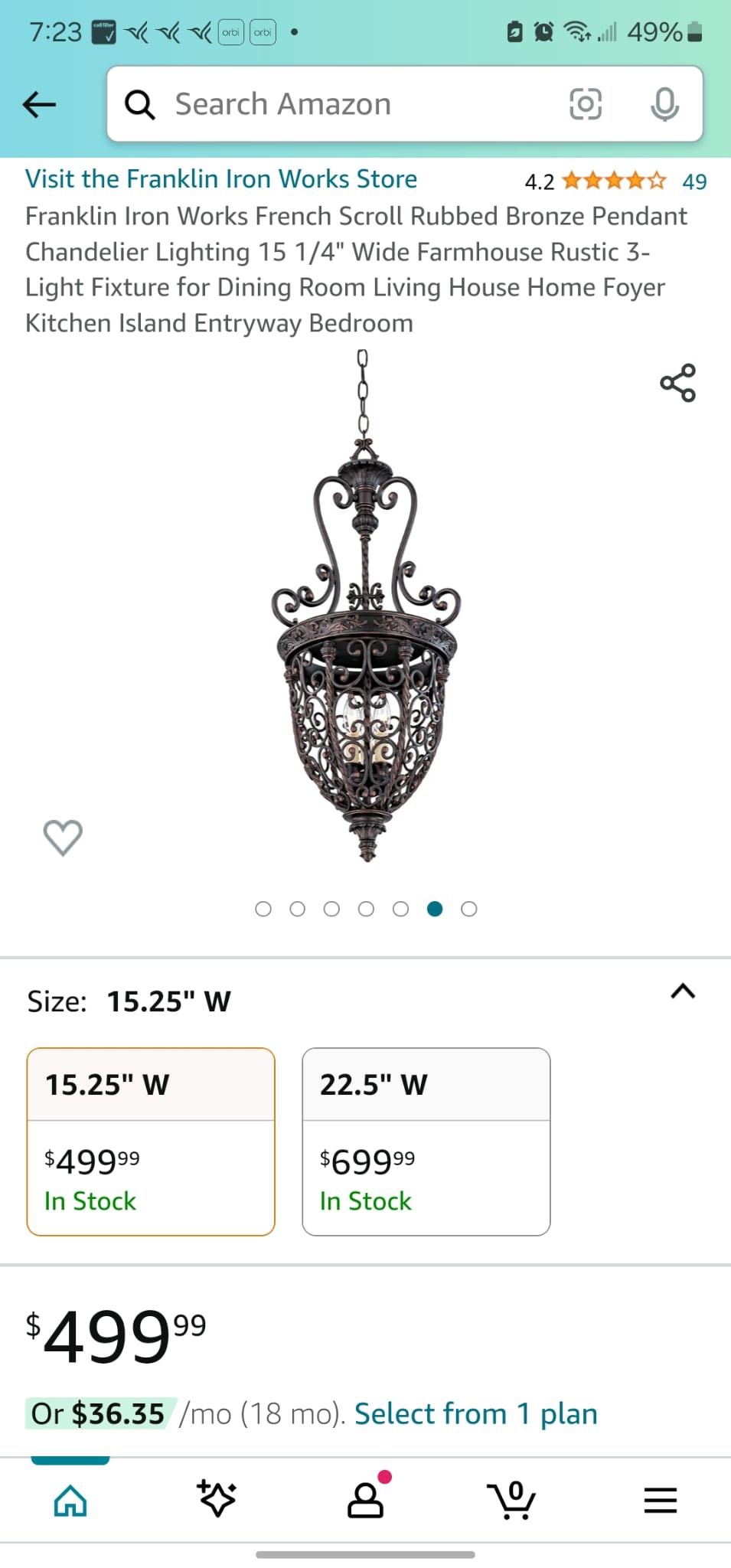Collapse the Size options section
This screenshot has width=731, height=1568.
(x=683, y=991)
